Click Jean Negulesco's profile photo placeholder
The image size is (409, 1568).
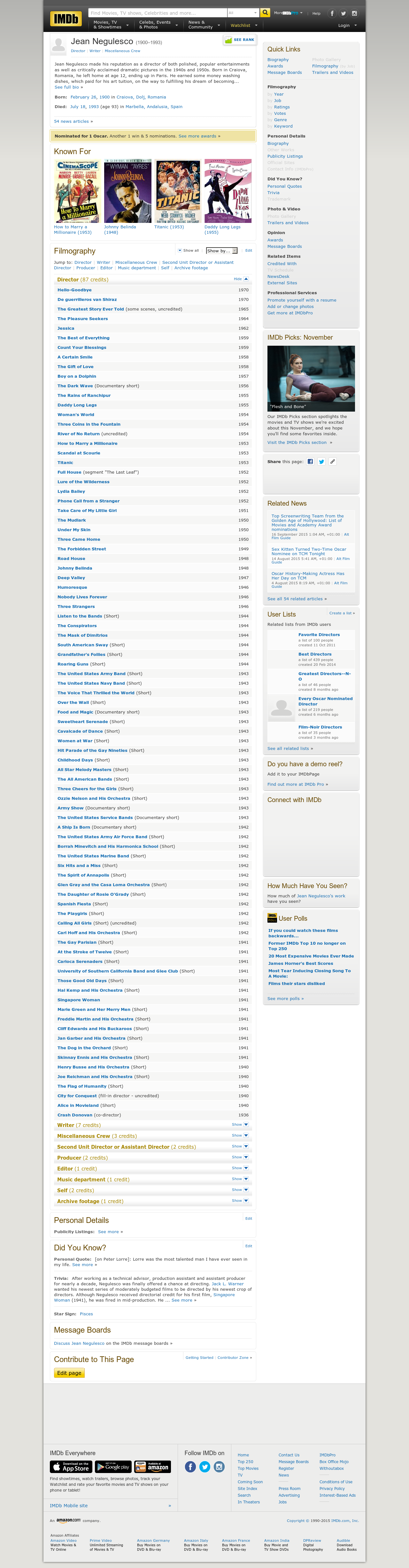(x=58, y=45)
